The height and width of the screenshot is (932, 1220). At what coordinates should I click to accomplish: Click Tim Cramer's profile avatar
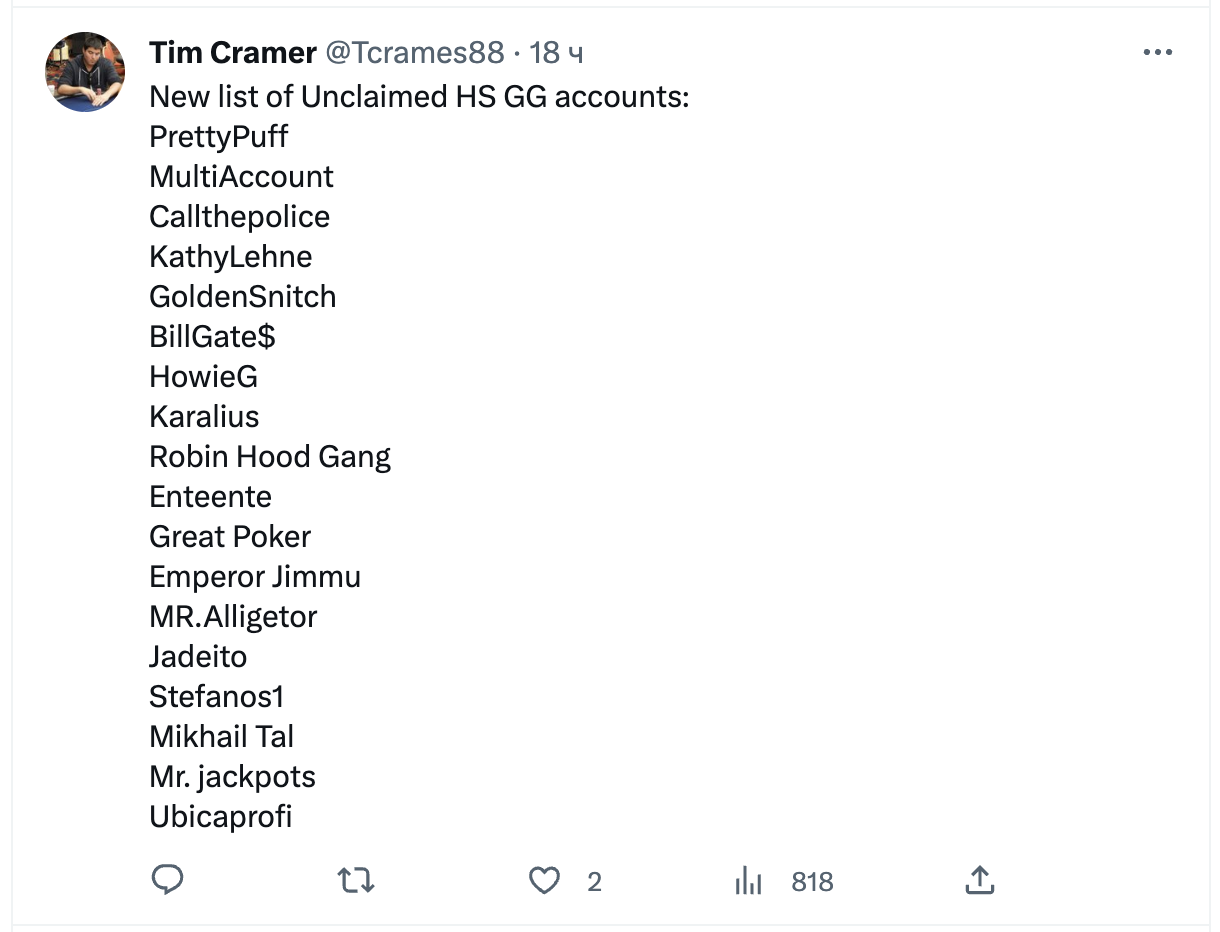point(85,72)
